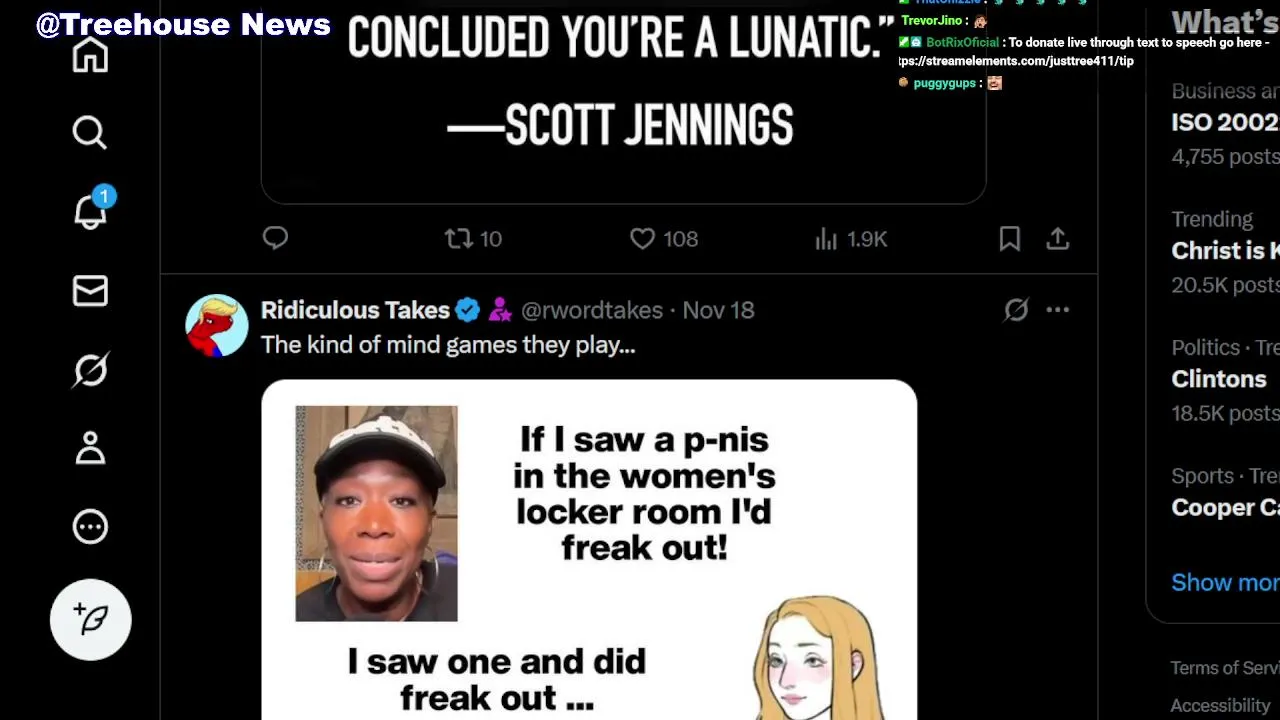Share the Scott Jennings post
The height and width of the screenshot is (720, 1280).
[1058, 238]
